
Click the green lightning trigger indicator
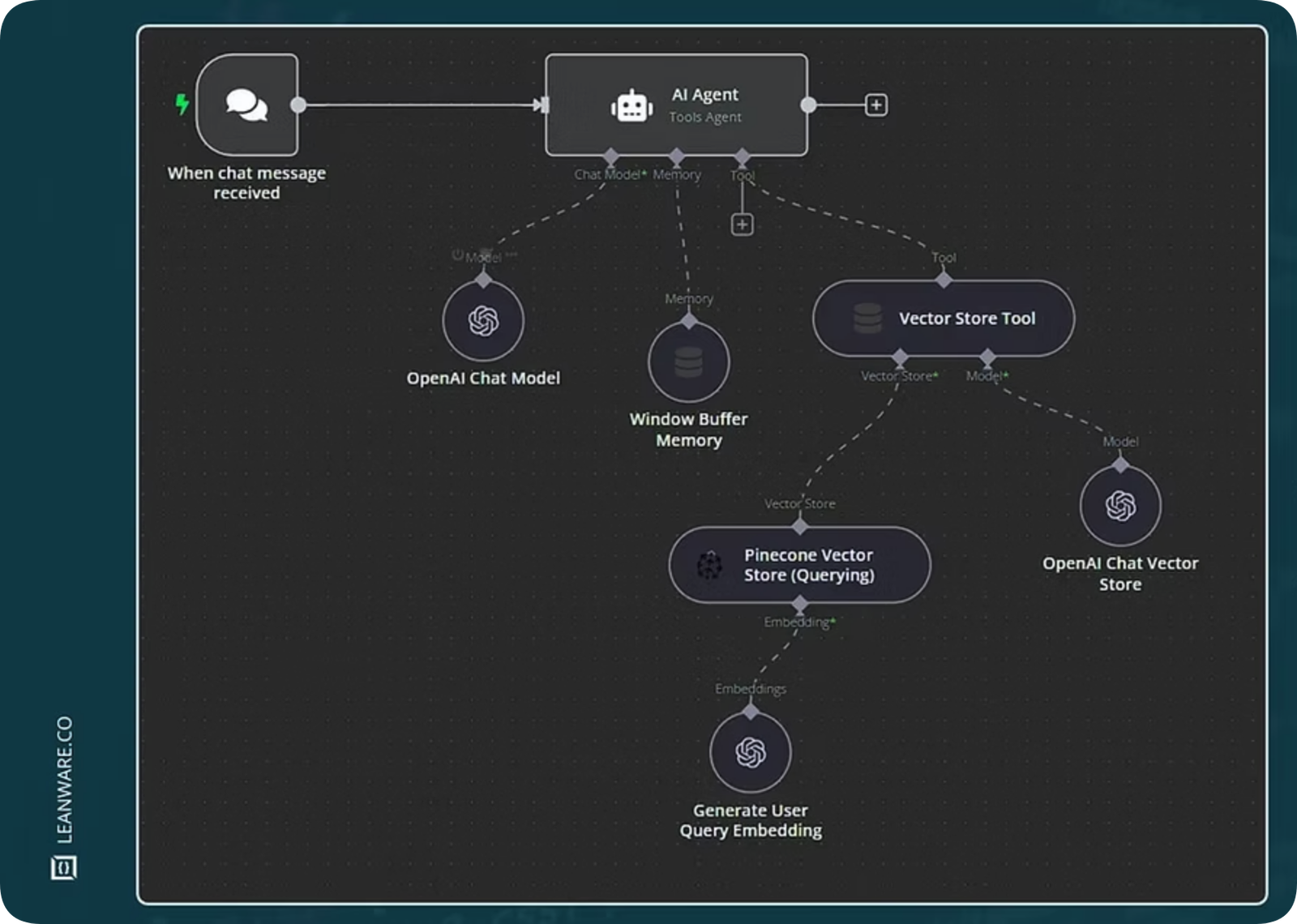pyautogui.click(x=182, y=104)
